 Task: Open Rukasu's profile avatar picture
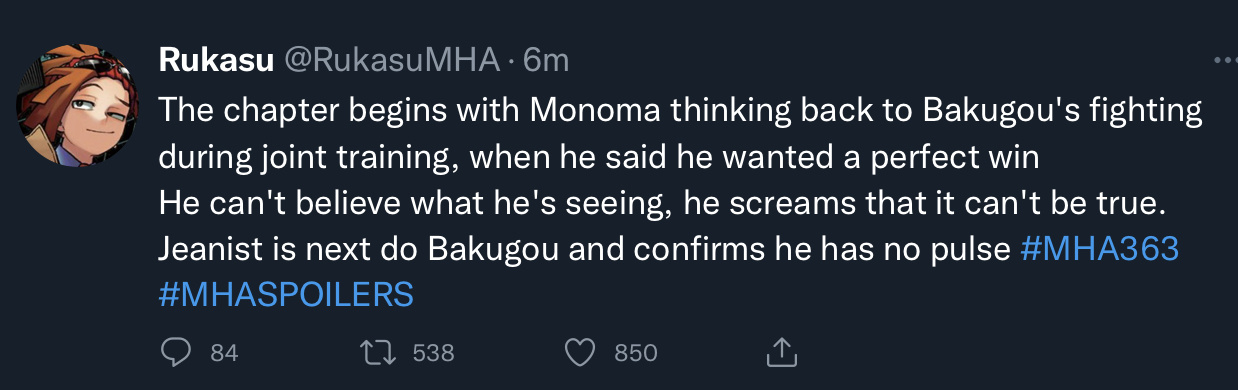(78, 105)
